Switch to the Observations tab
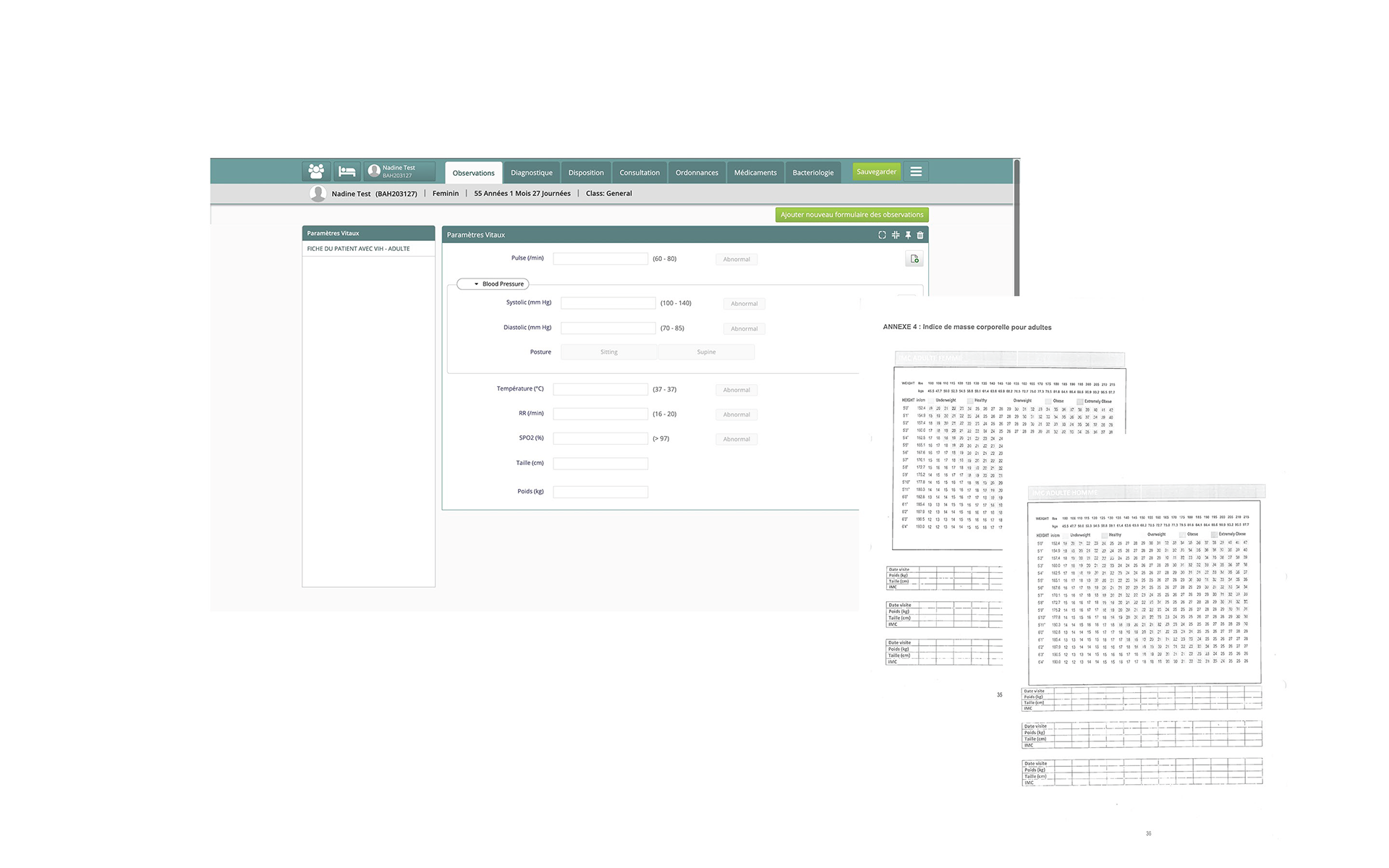The image size is (1389, 868). [473, 173]
